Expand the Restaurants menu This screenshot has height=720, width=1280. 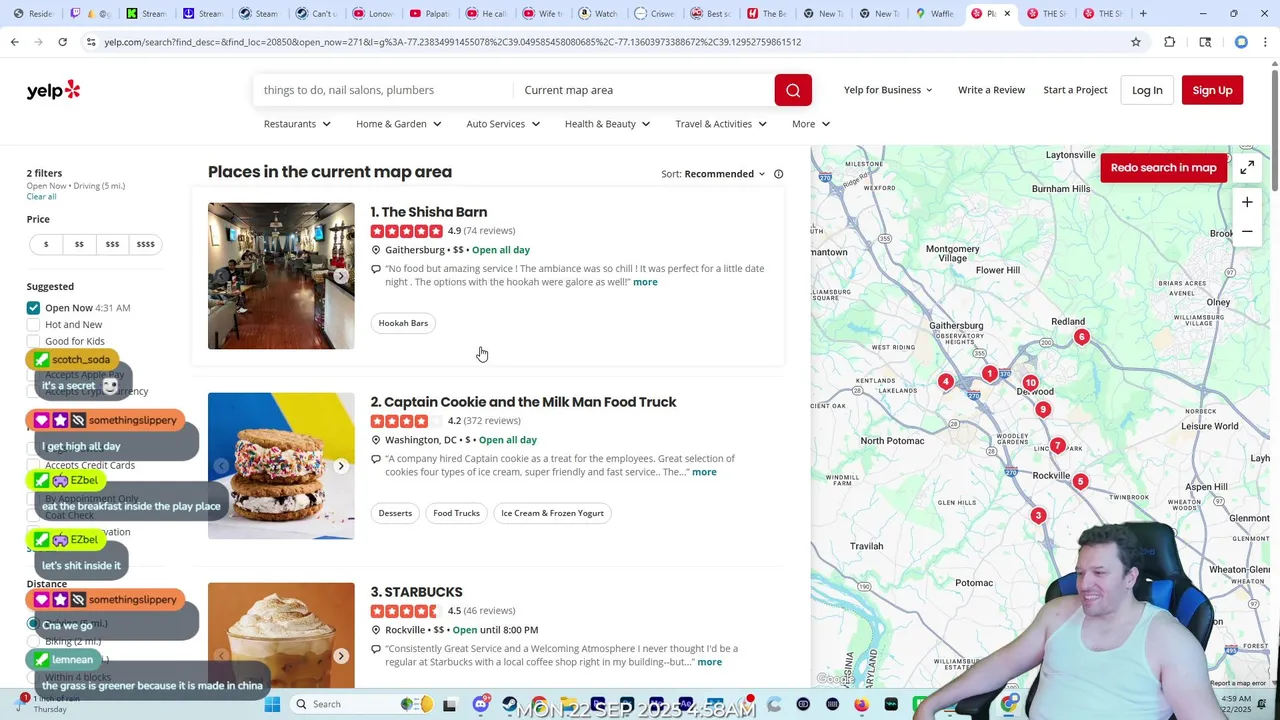click(297, 124)
